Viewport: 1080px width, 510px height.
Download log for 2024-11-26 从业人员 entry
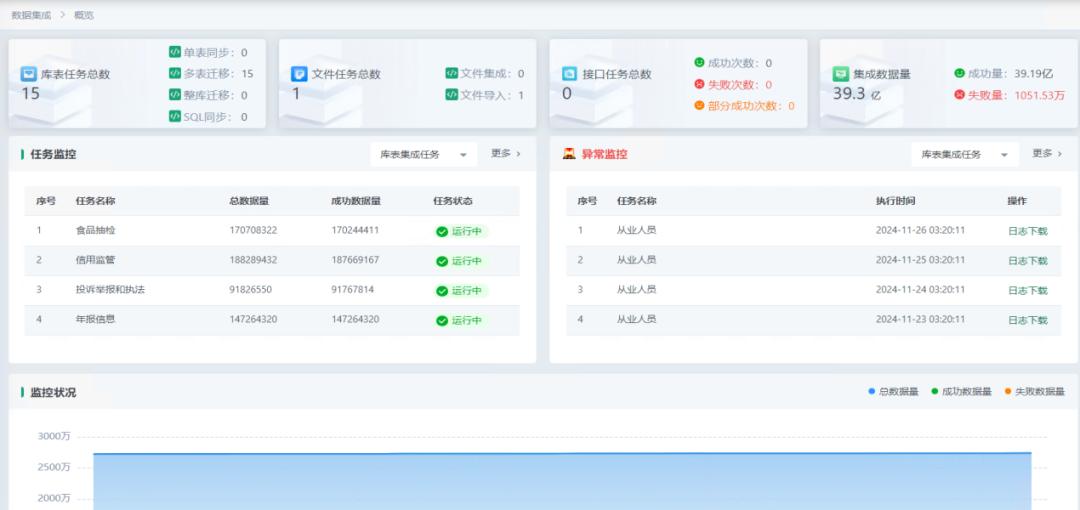pos(1028,231)
